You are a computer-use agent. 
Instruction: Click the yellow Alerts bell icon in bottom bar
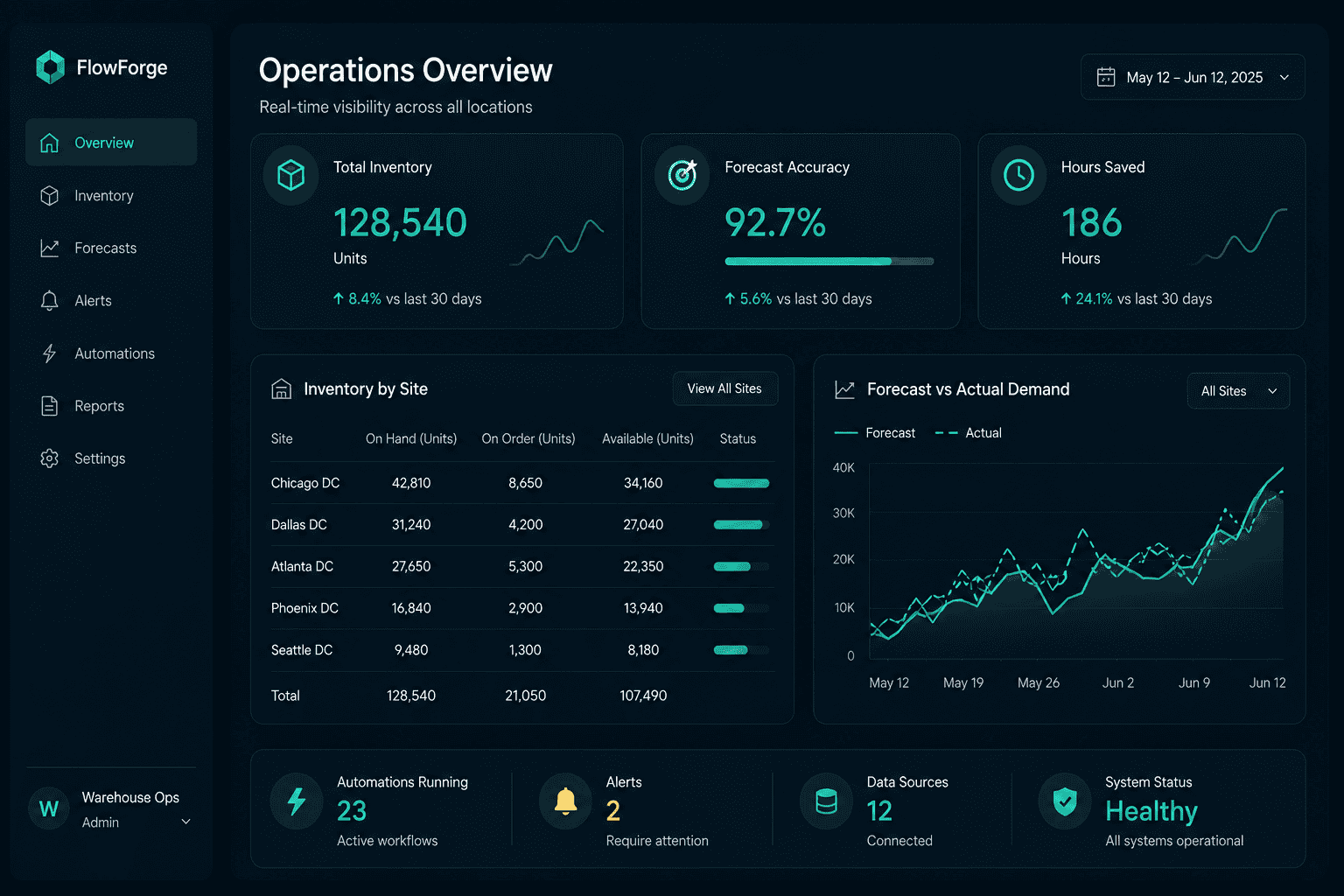click(x=566, y=801)
